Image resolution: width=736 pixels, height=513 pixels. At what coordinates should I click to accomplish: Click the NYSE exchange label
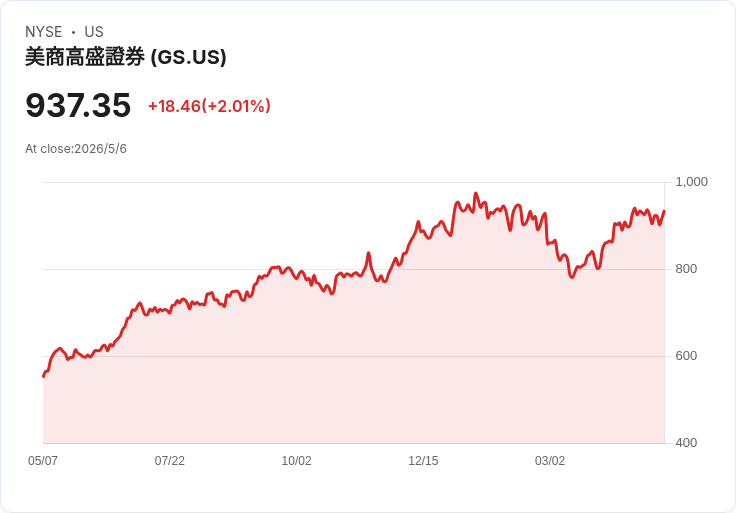44,32
